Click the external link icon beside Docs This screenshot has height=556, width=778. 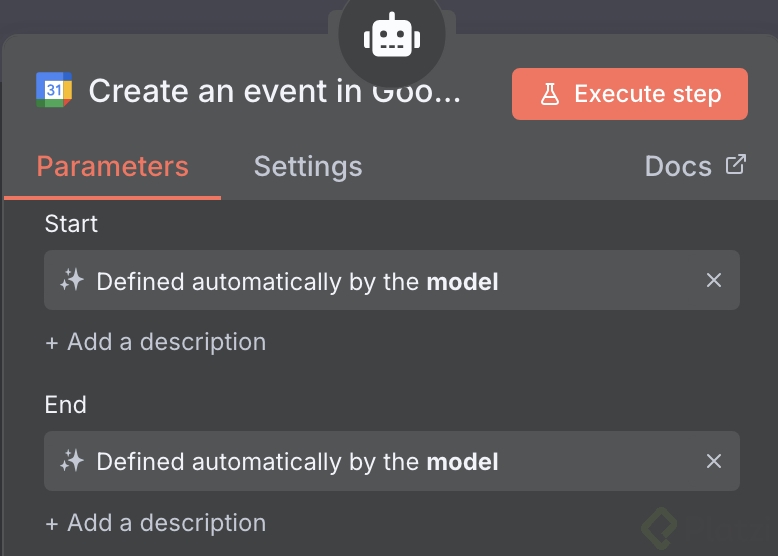coord(736,164)
